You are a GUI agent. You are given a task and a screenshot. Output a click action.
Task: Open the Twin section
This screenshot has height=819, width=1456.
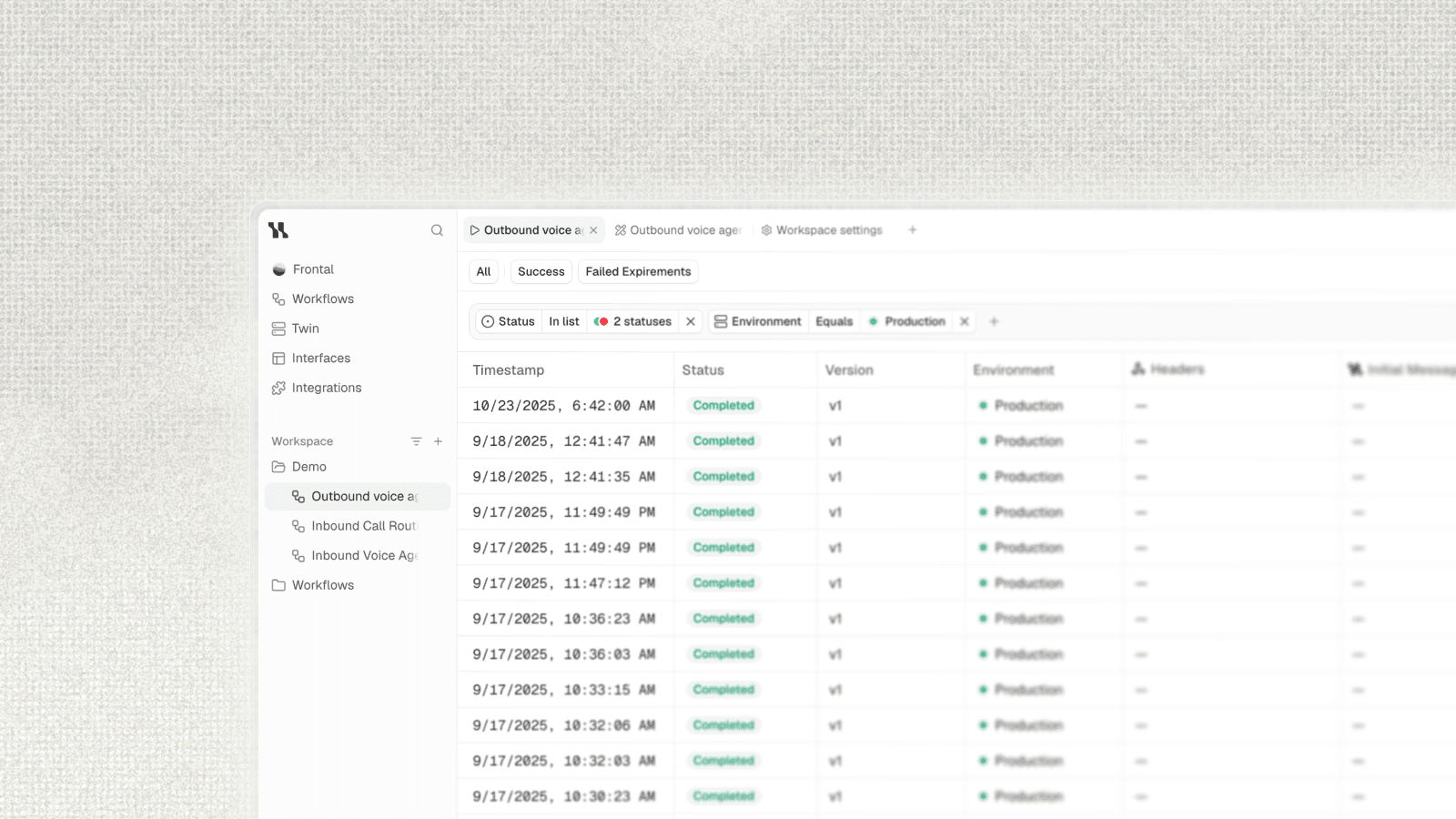click(296, 329)
